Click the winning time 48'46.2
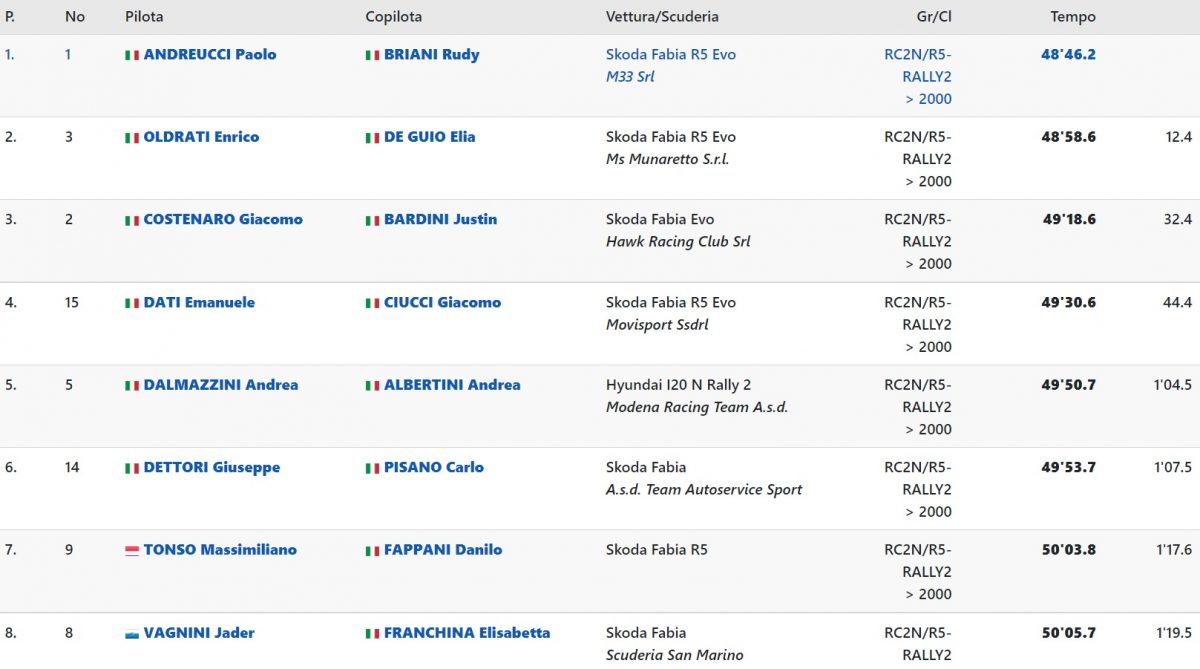Image resolution: width=1200 pixels, height=669 pixels. click(x=1068, y=55)
